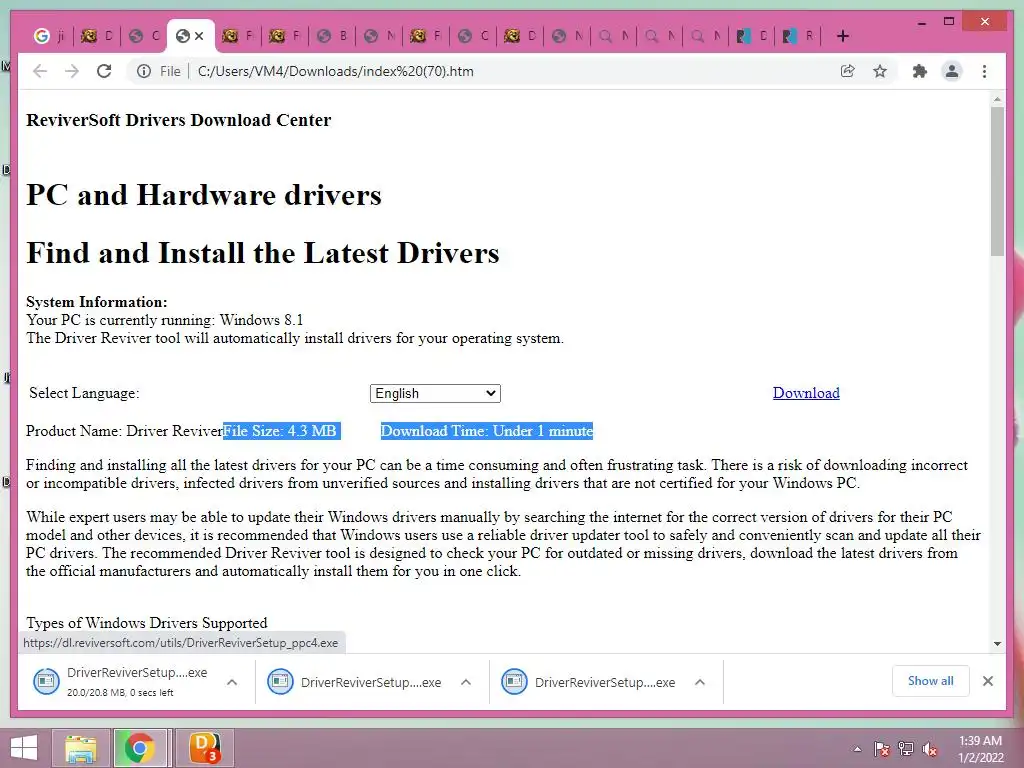
Task: Expand options chevron of the last download item
Action: click(699, 682)
